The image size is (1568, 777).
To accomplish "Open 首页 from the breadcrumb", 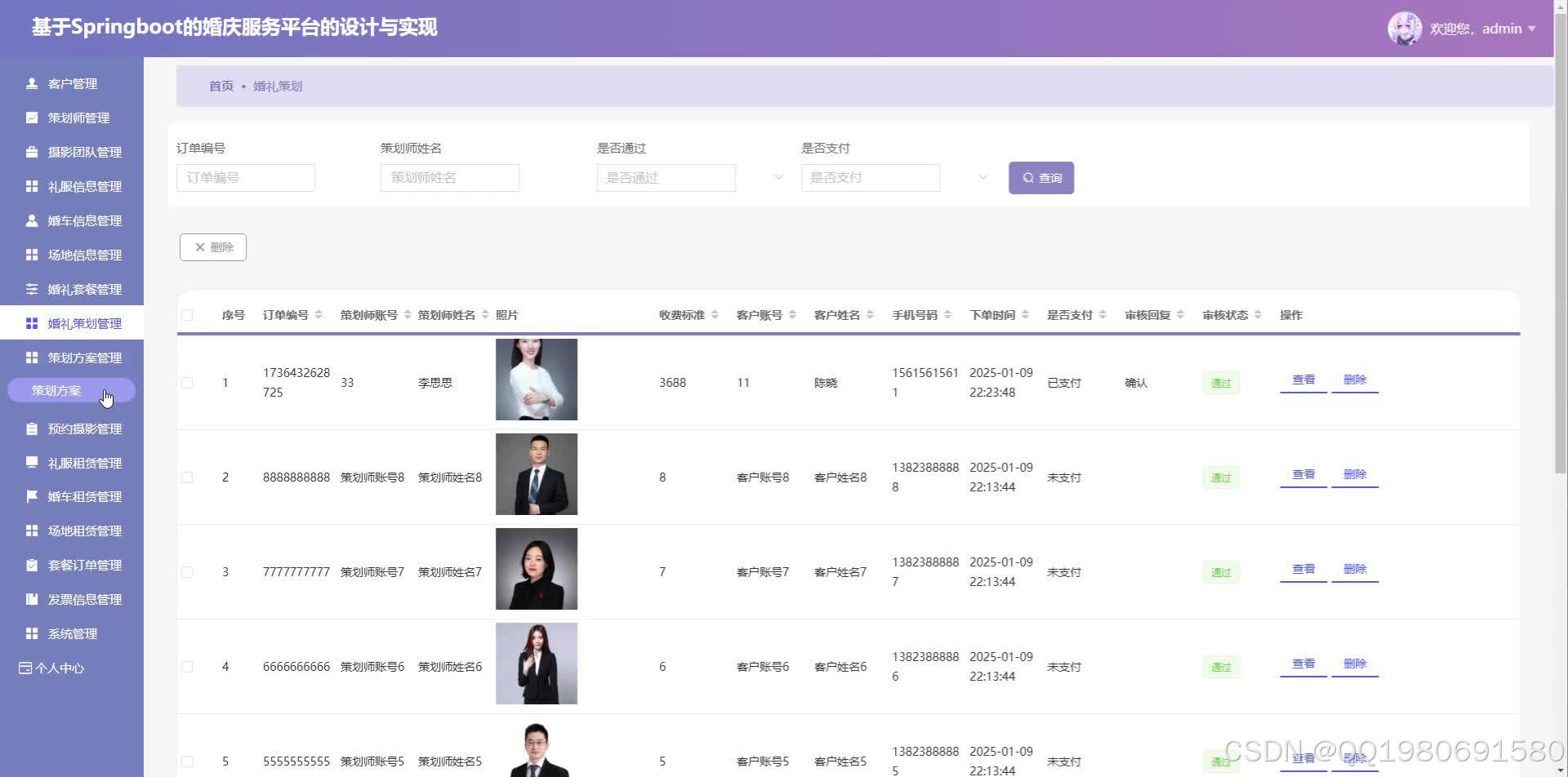I will click(x=221, y=86).
